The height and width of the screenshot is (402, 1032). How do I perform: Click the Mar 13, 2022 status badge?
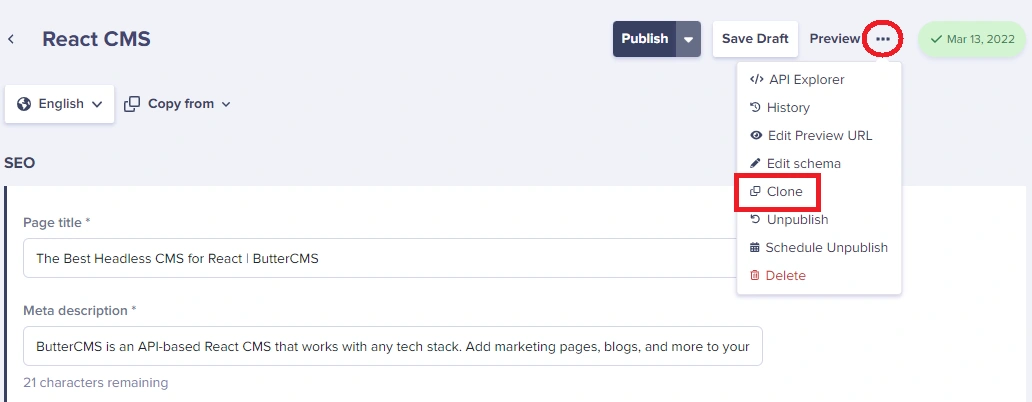[972, 39]
